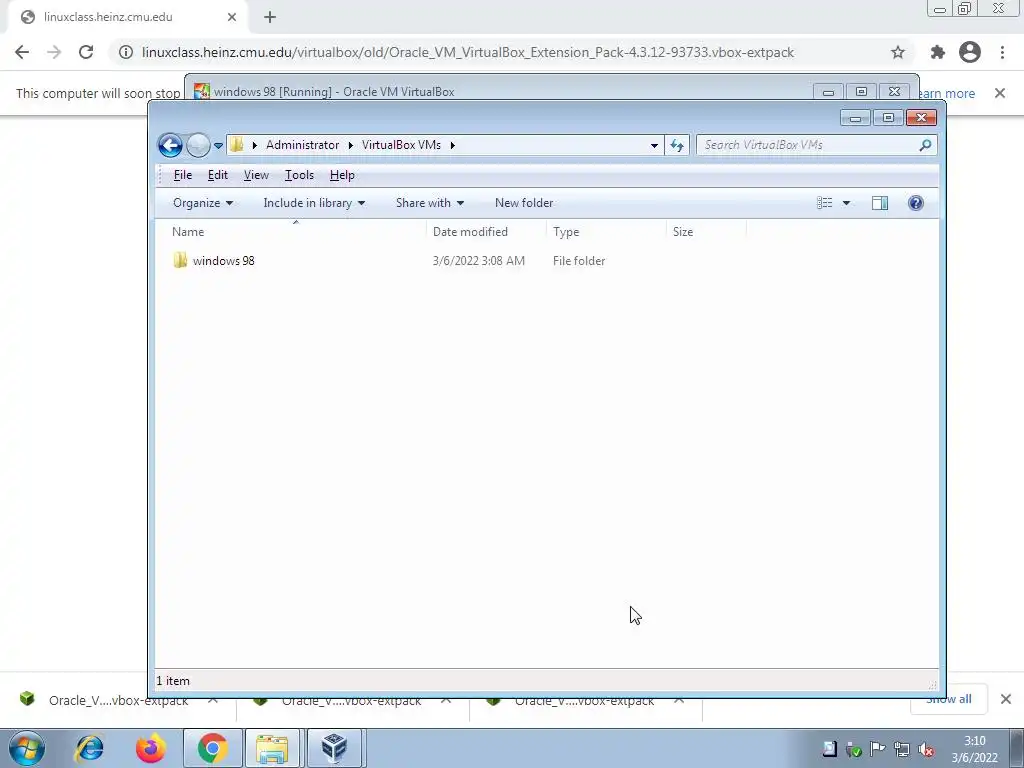Go back in the Explorer window
The height and width of the screenshot is (768, 1024).
pyautogui.click(x=170, y=145)
